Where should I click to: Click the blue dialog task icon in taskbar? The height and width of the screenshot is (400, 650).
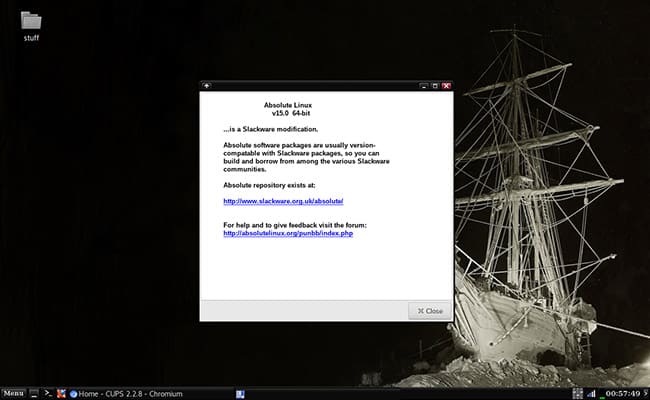click(x=240, y=393)
